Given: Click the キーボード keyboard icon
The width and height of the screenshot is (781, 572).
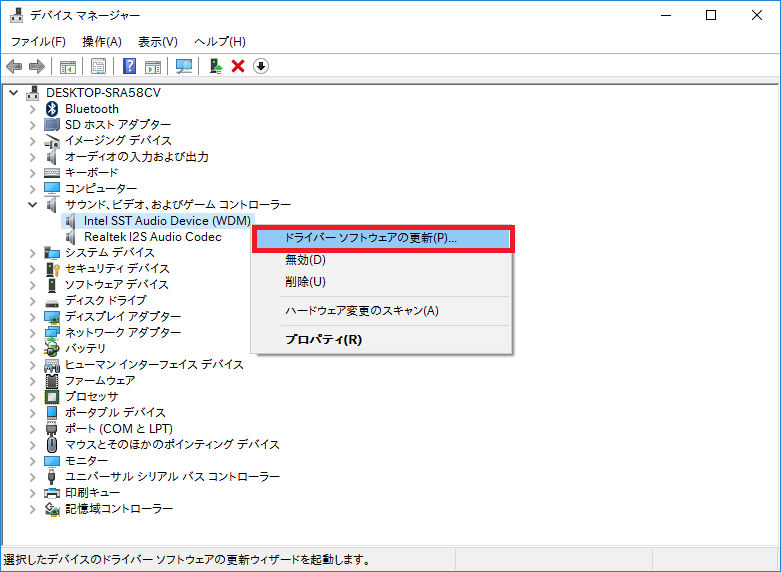Looking at the screenshot, I should (x=52, y=173).
